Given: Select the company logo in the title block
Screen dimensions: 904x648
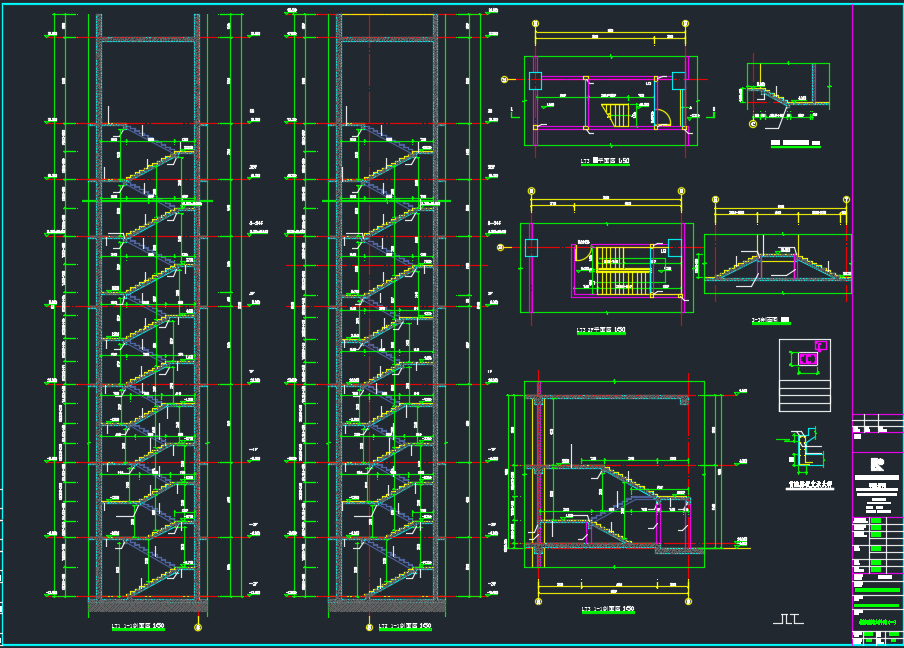Looking at the screenshot, I should [877, 464].
